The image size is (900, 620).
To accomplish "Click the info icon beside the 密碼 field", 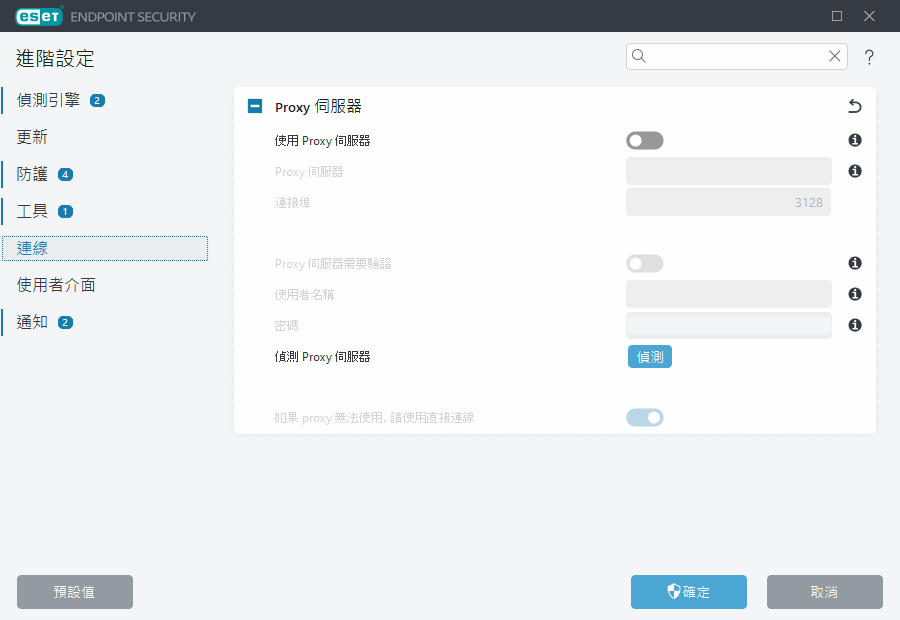I will click(x=854, y=324).
